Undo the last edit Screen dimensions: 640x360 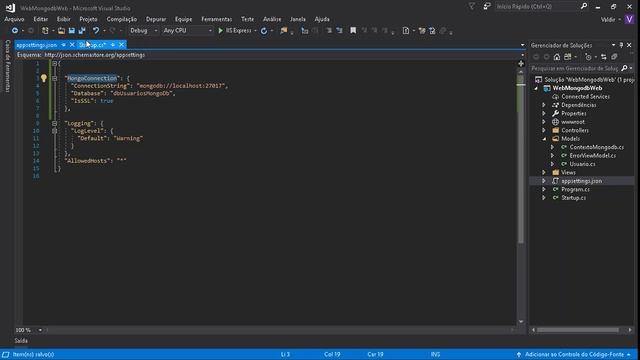click(96, 31)
